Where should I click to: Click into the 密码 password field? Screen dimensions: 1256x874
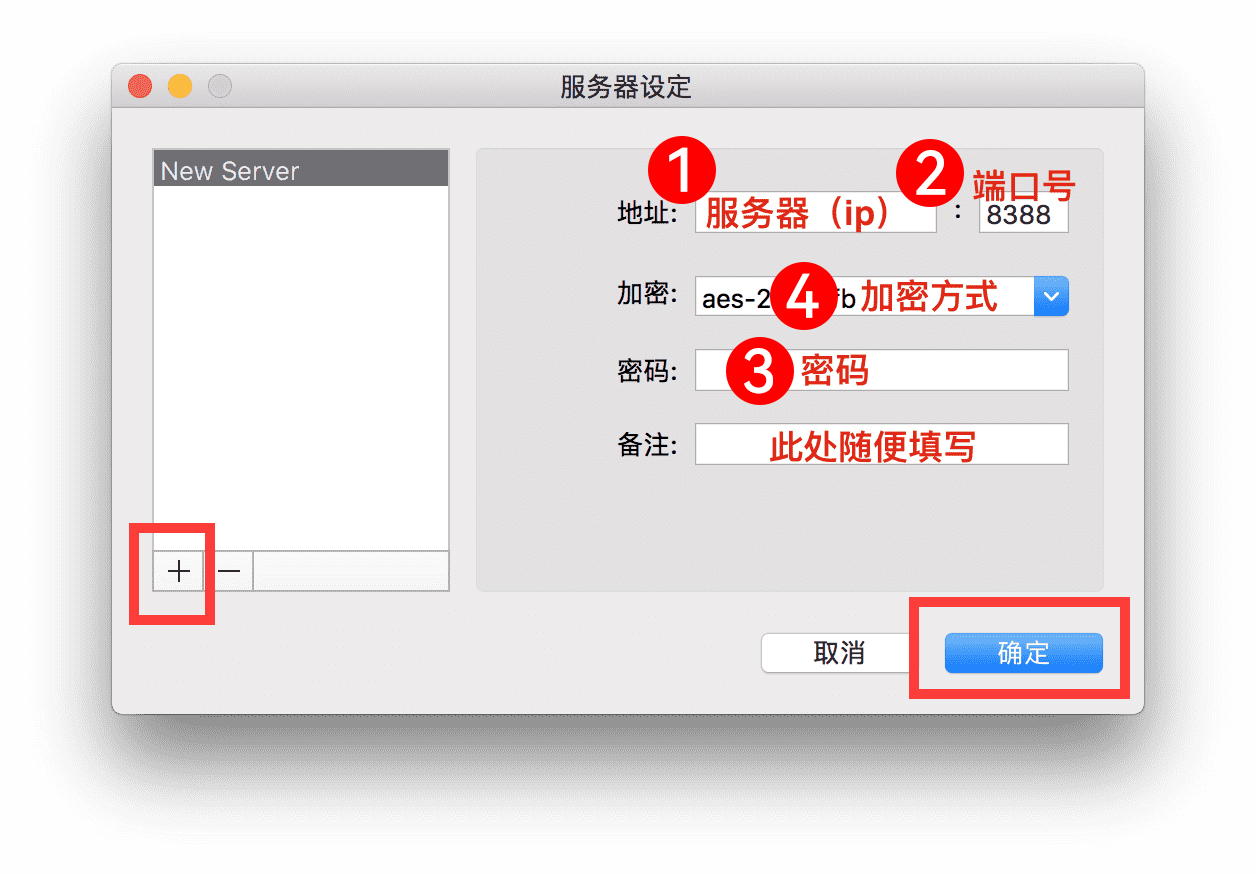pyautogui.click(x=882, y=370)
